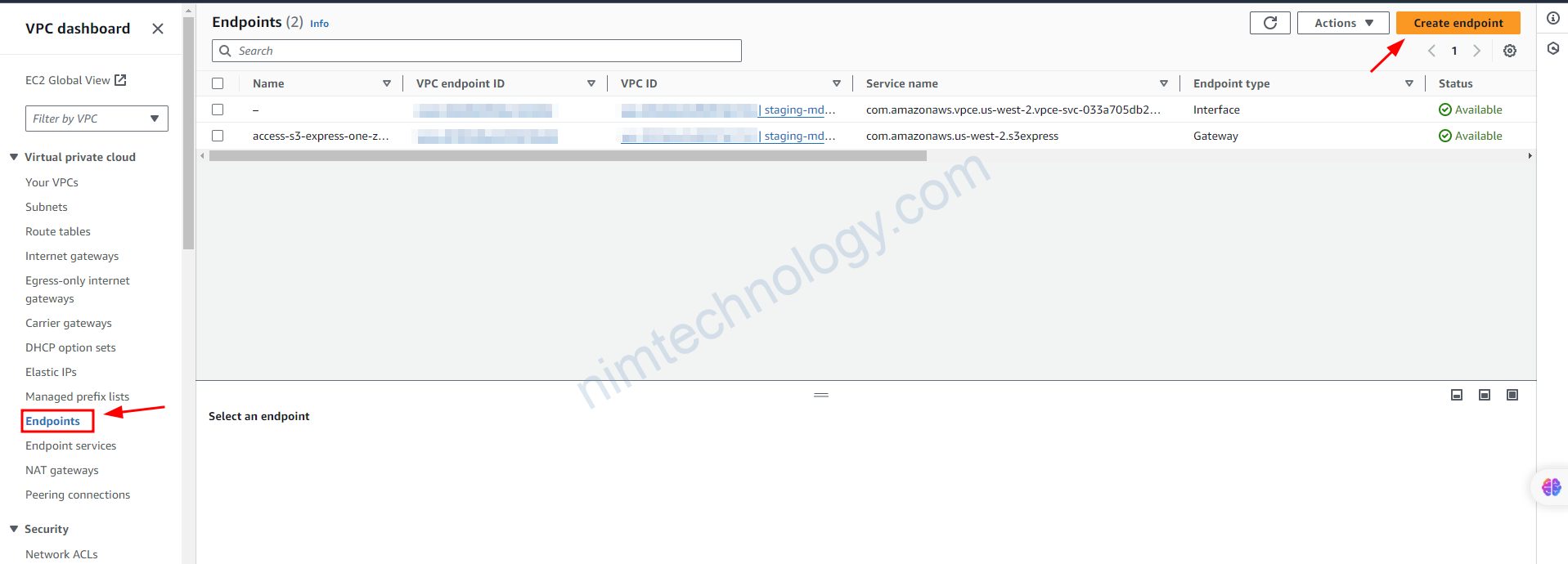The image size is (1568, 564).
Task: Maximize details panel to full view
Action: point(1512,395)
